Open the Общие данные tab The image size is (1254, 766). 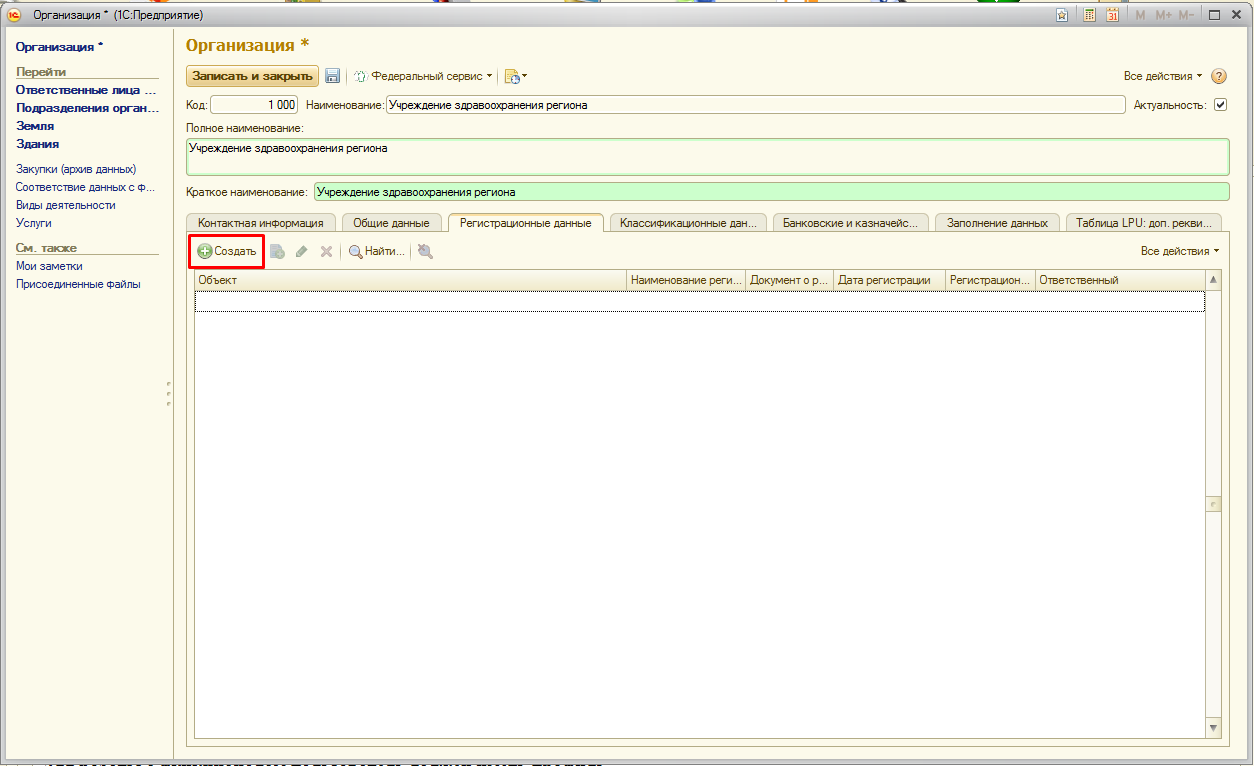pos(391,223)
